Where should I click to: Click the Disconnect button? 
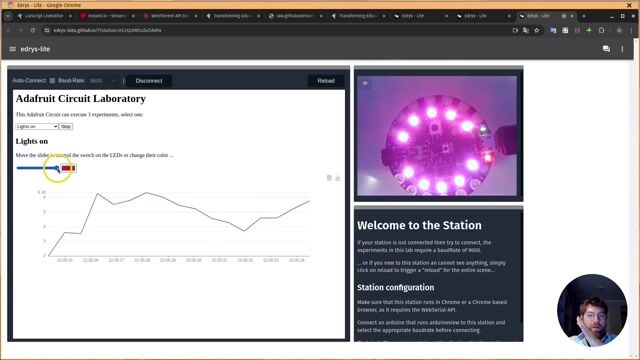[x=149, y=81]
